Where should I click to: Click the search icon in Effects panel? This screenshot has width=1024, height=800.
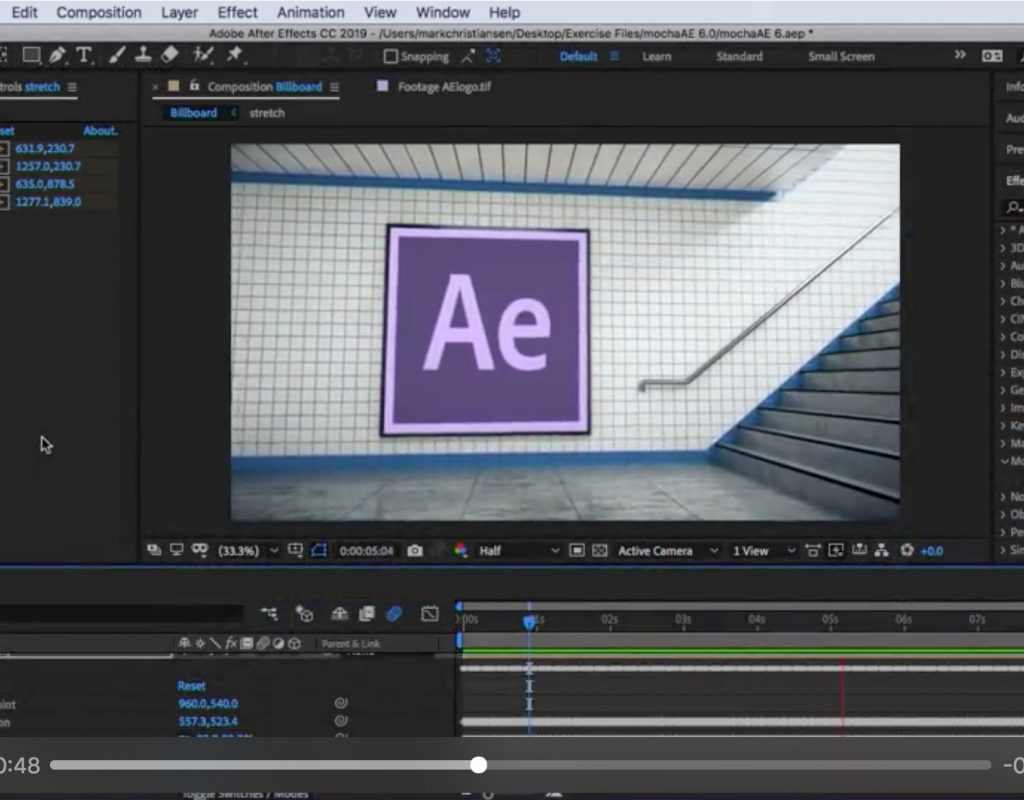point(1013,208)
